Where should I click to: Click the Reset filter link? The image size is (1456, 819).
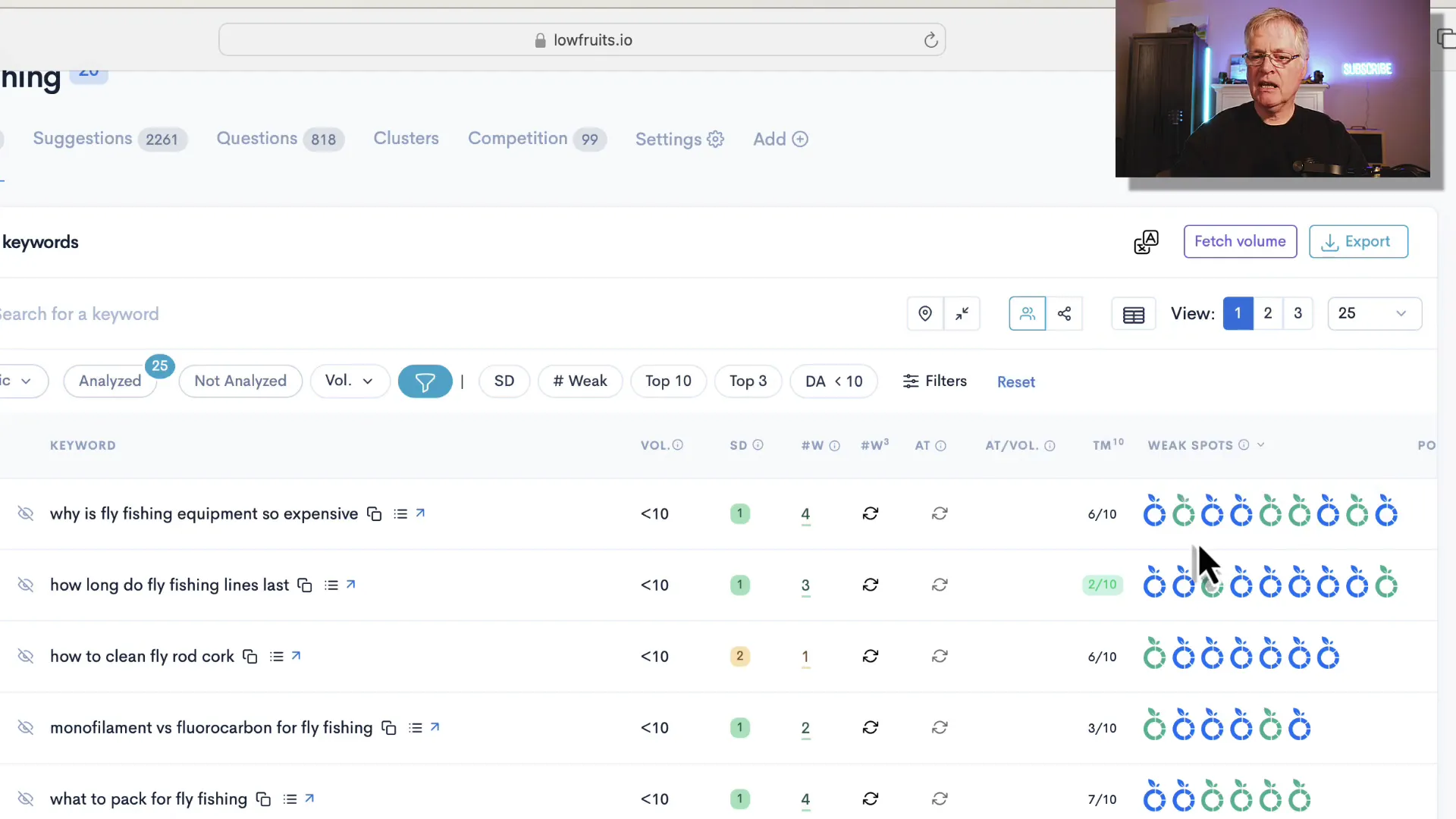point(1016,381)
